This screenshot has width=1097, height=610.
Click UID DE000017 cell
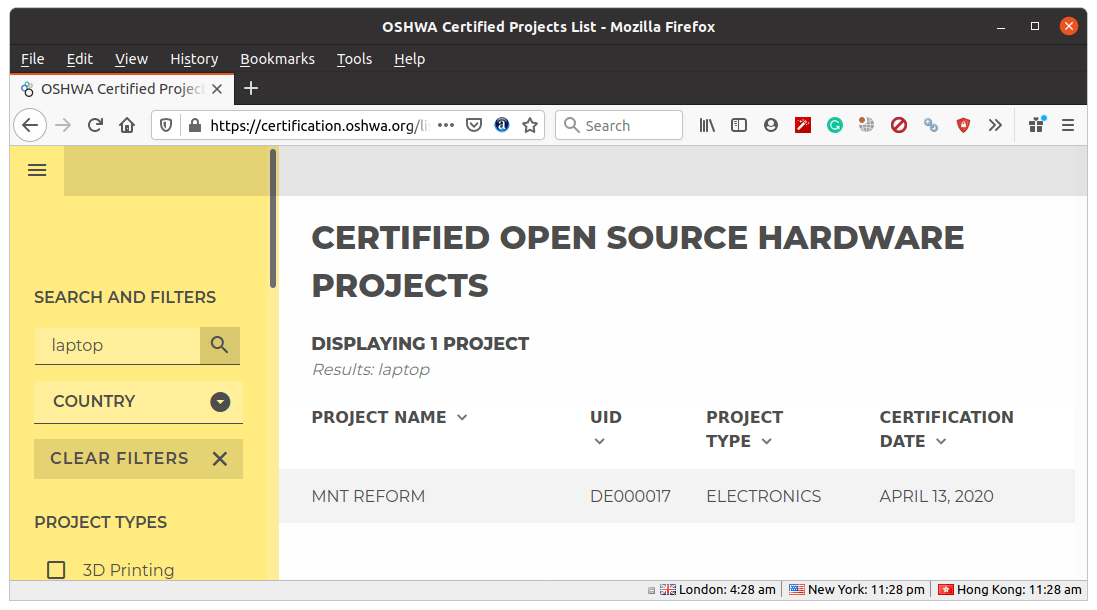coord(630,497)
